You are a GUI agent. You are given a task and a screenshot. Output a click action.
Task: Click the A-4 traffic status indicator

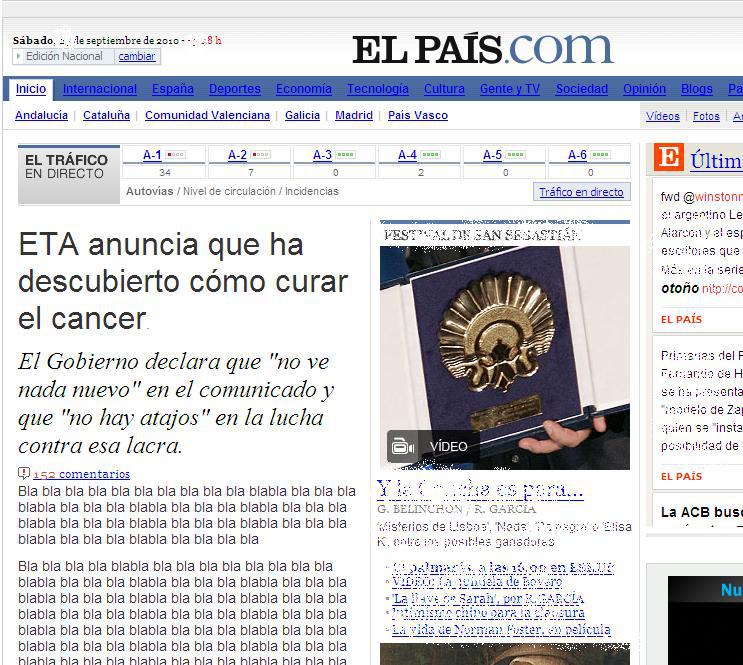click(x=432, y=156)
